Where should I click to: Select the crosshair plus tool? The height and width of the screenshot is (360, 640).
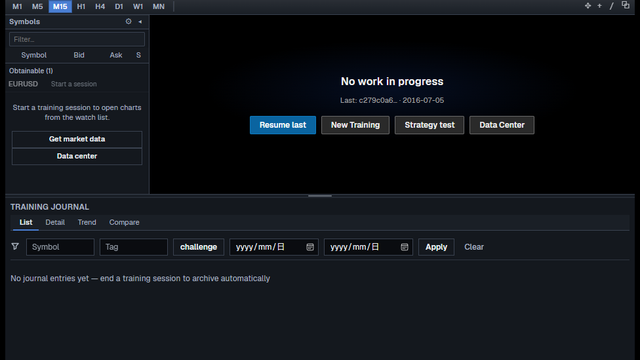pos(600,6)
